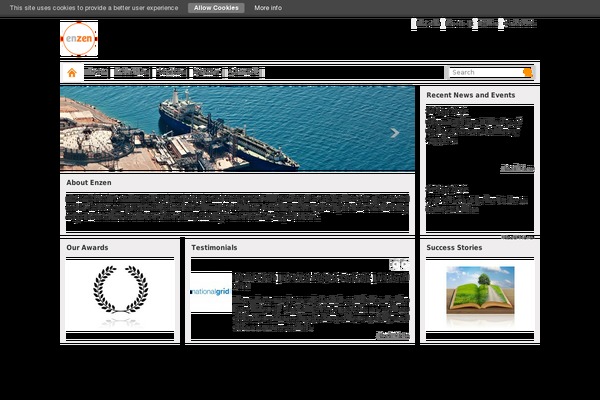Image resolution: width=600 pixels, height=400 pixels.
Task: Open the first link in top-right header links
Action: (x=427, y=23)
